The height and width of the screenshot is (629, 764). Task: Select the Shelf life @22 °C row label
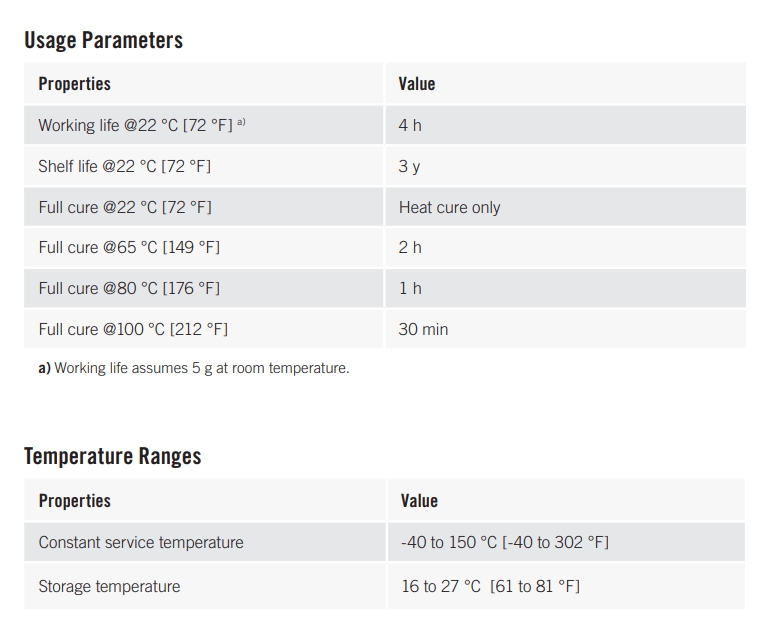124,166
